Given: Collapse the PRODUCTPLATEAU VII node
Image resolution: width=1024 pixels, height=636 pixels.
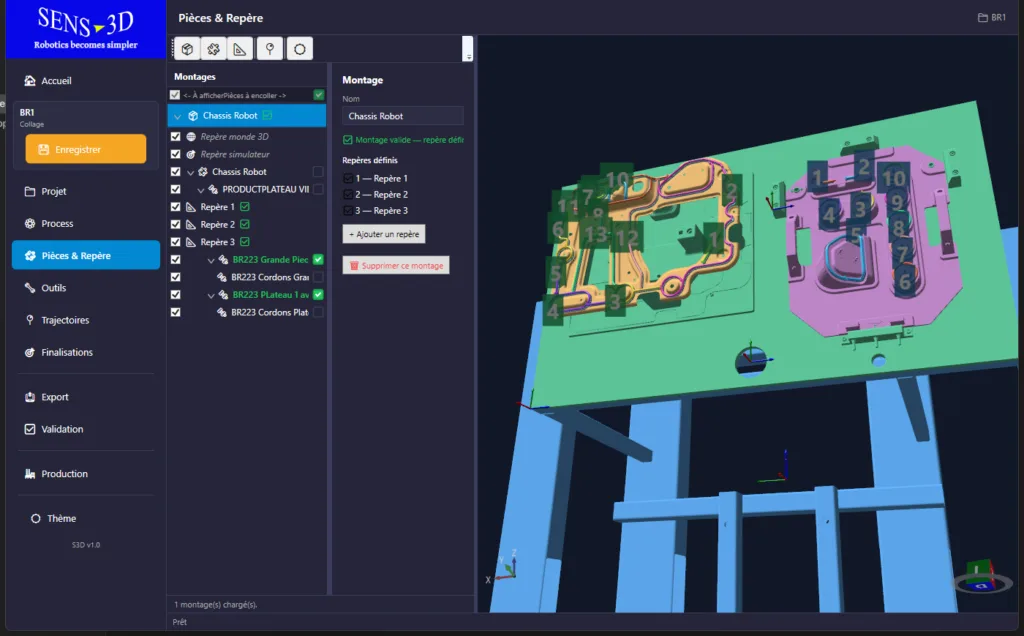Looking at the screenshot, I should [x=200, y=190].
